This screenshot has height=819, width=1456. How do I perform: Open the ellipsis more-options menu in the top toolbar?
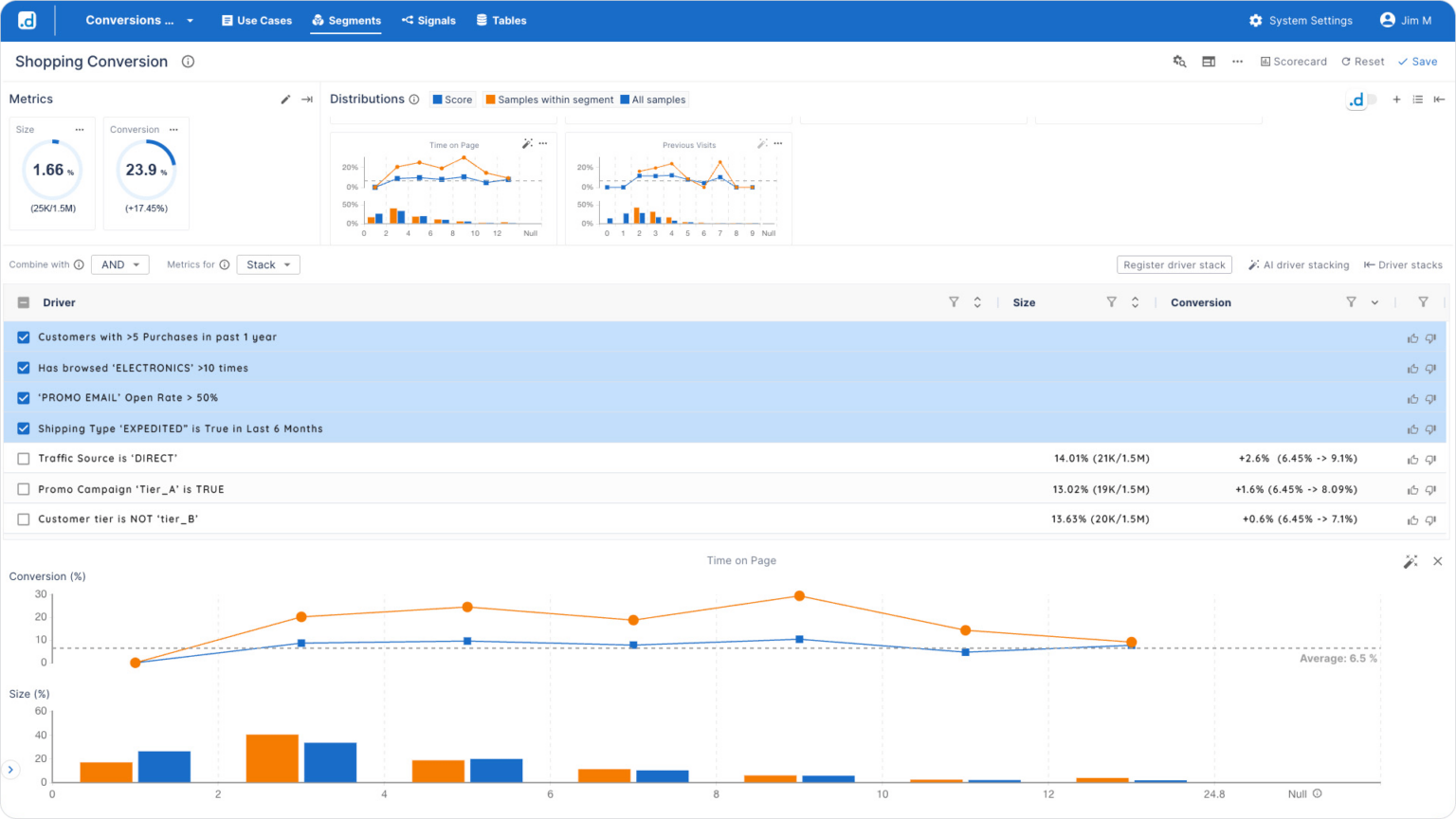[x=1237, y=61]
